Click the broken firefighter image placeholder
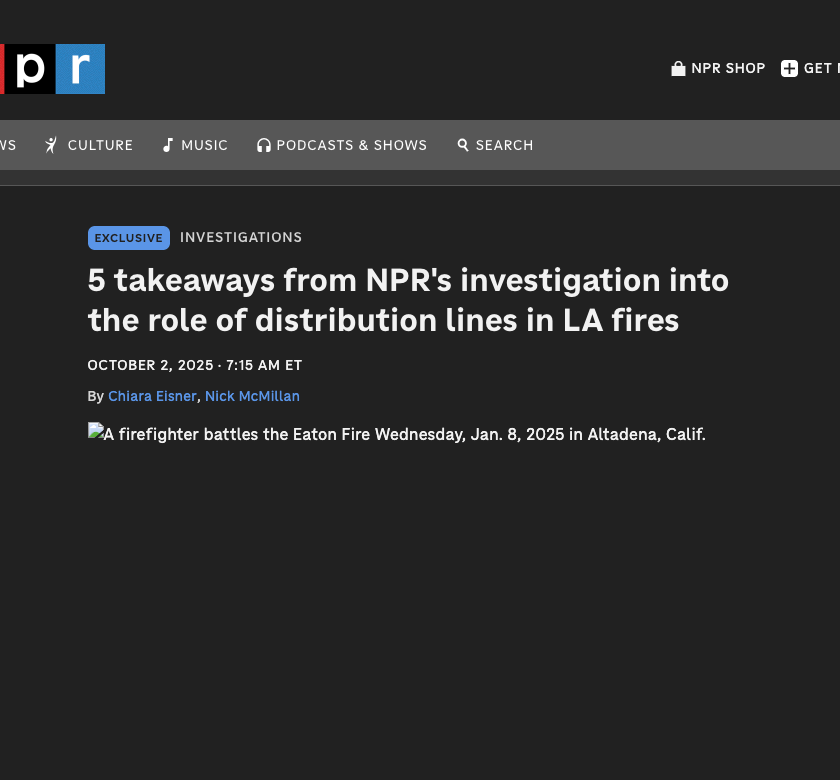Screen dimensions: 840x780 (96, 431)
